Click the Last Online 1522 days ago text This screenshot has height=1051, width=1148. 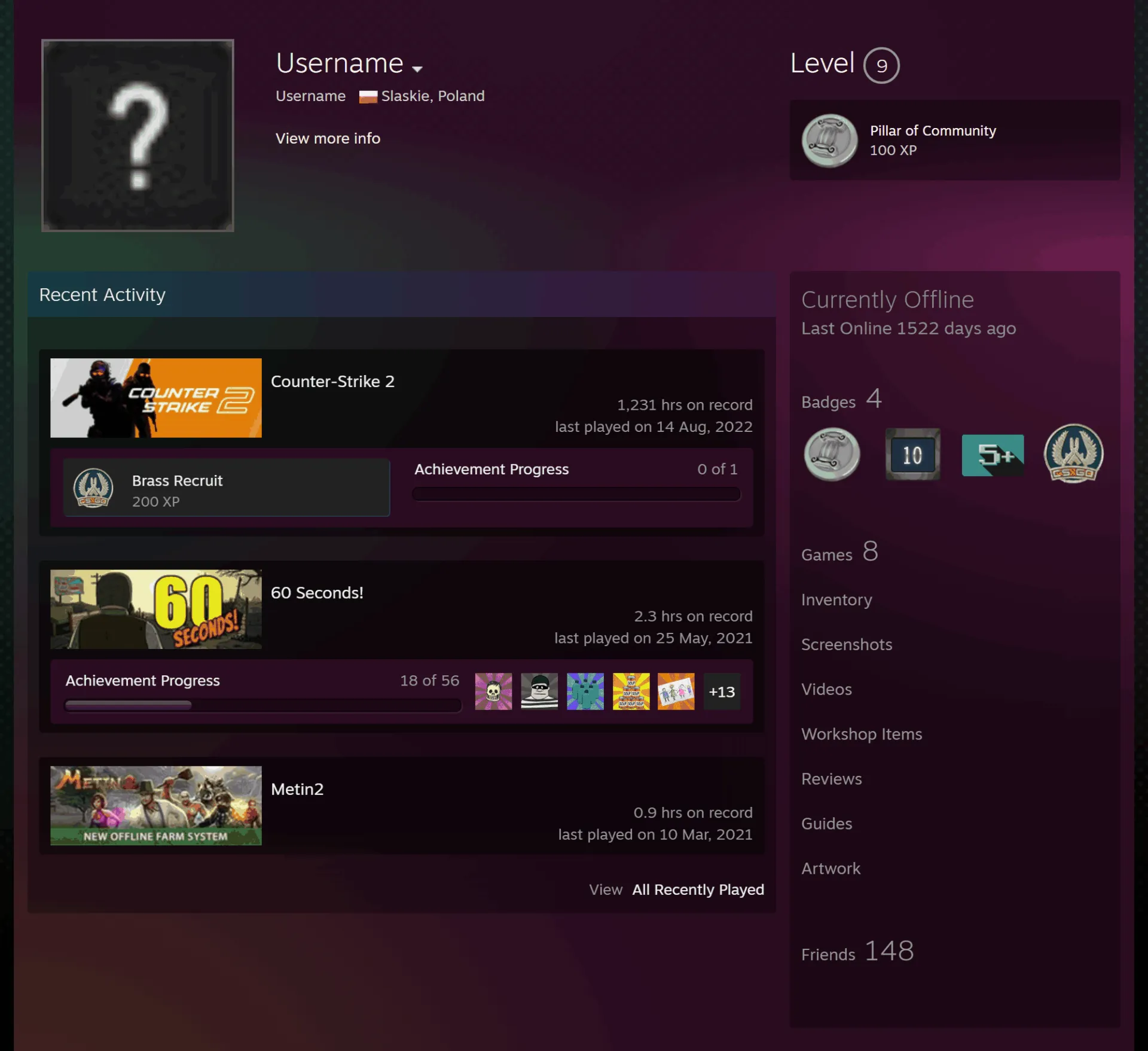(908, 328)
